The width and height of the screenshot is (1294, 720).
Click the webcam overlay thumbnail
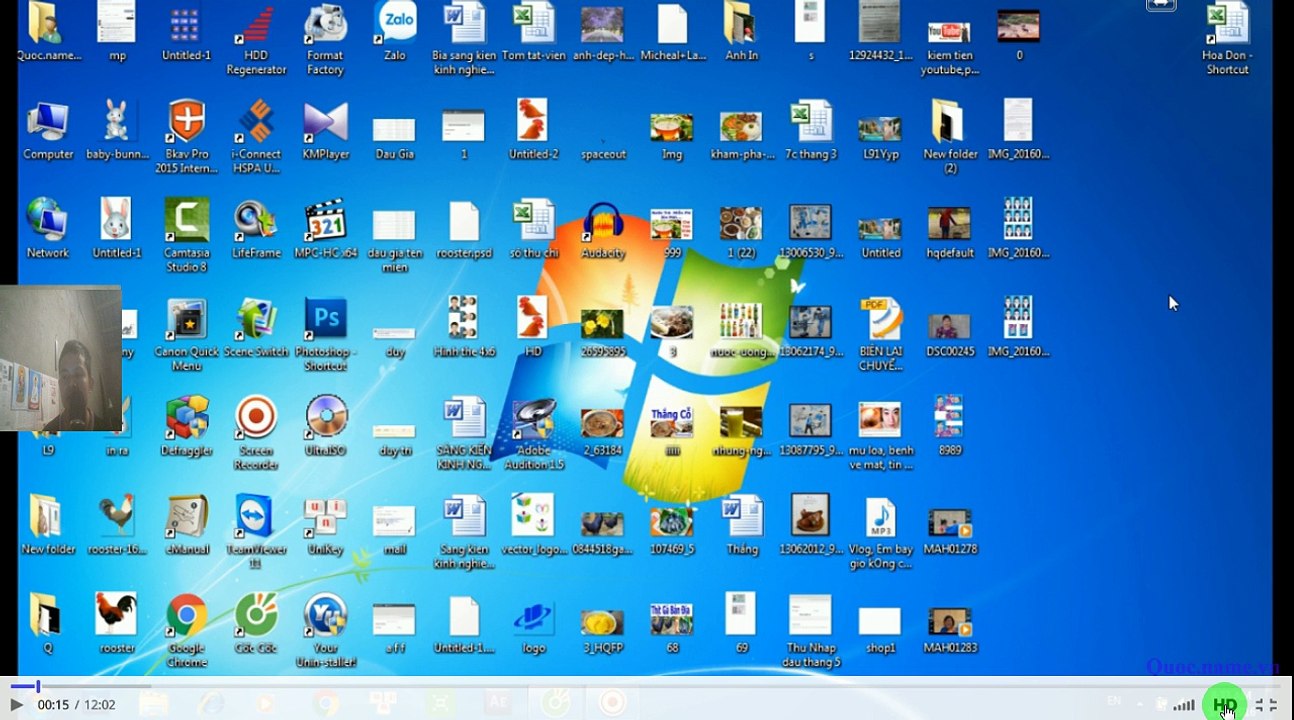point(61,358)
